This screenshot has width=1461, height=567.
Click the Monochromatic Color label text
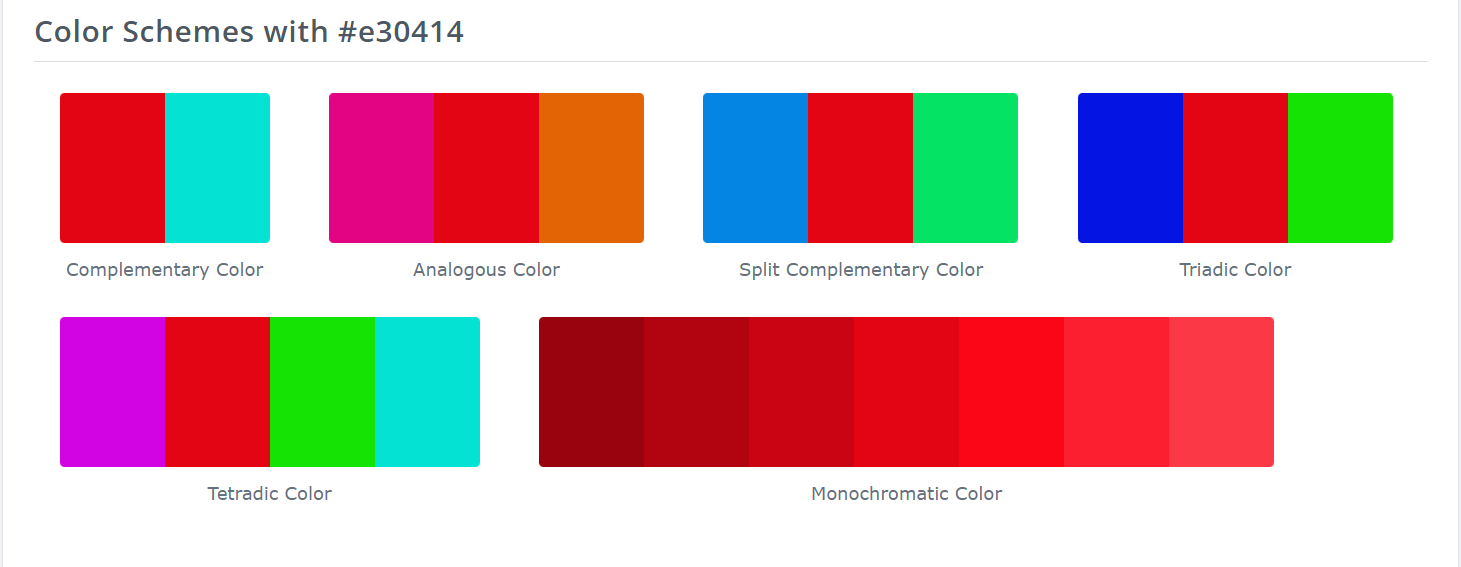click(x=906, y=494)
